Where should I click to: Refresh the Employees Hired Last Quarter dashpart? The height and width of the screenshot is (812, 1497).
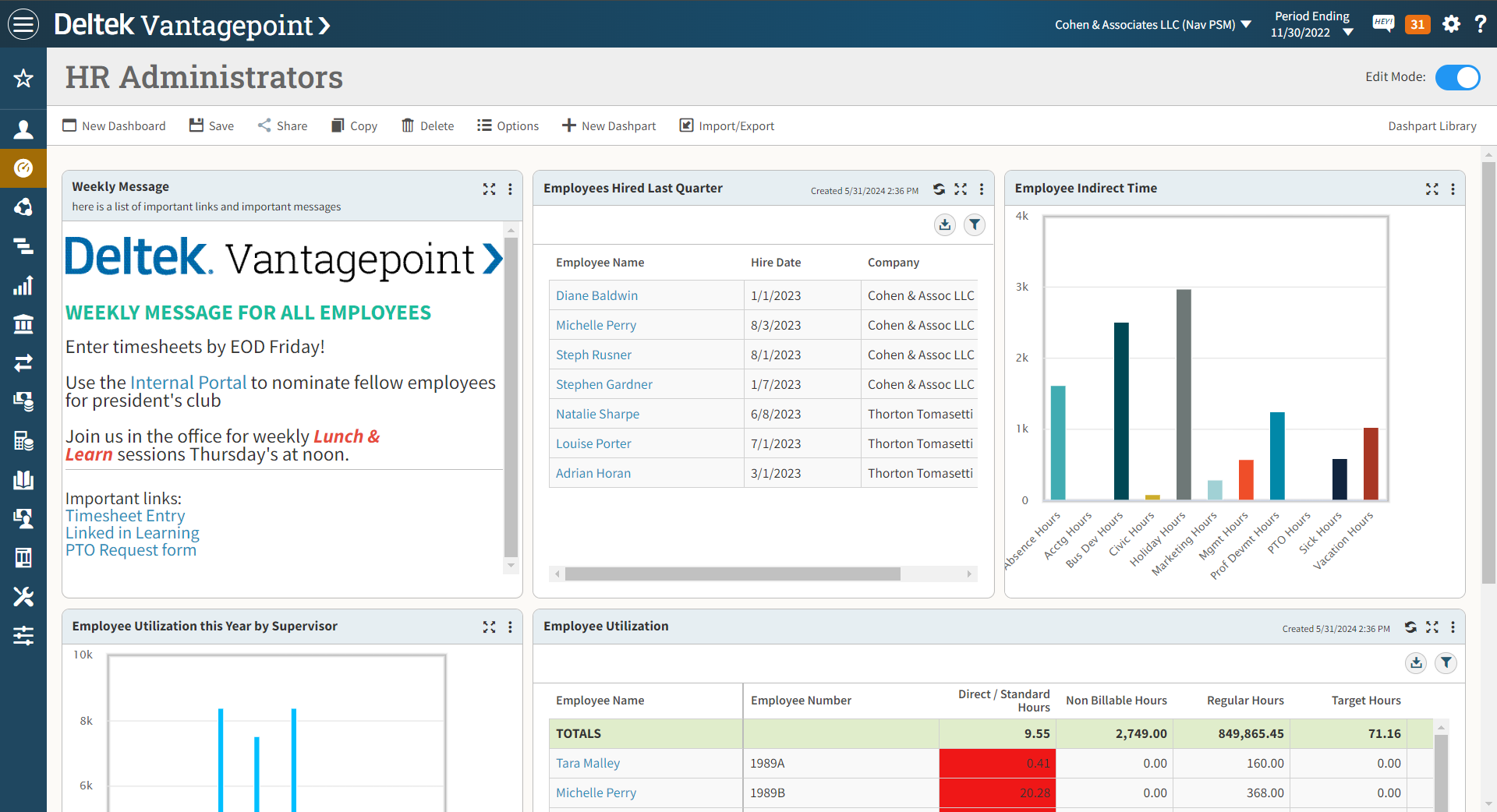[x=939, y=189]
